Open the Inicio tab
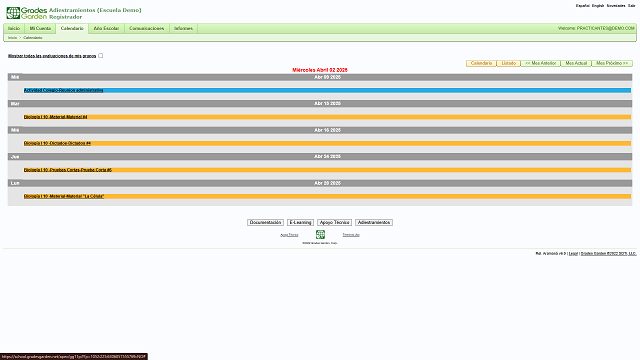The image size is (640, 360). pyautogui.click(x=14, y=29)
